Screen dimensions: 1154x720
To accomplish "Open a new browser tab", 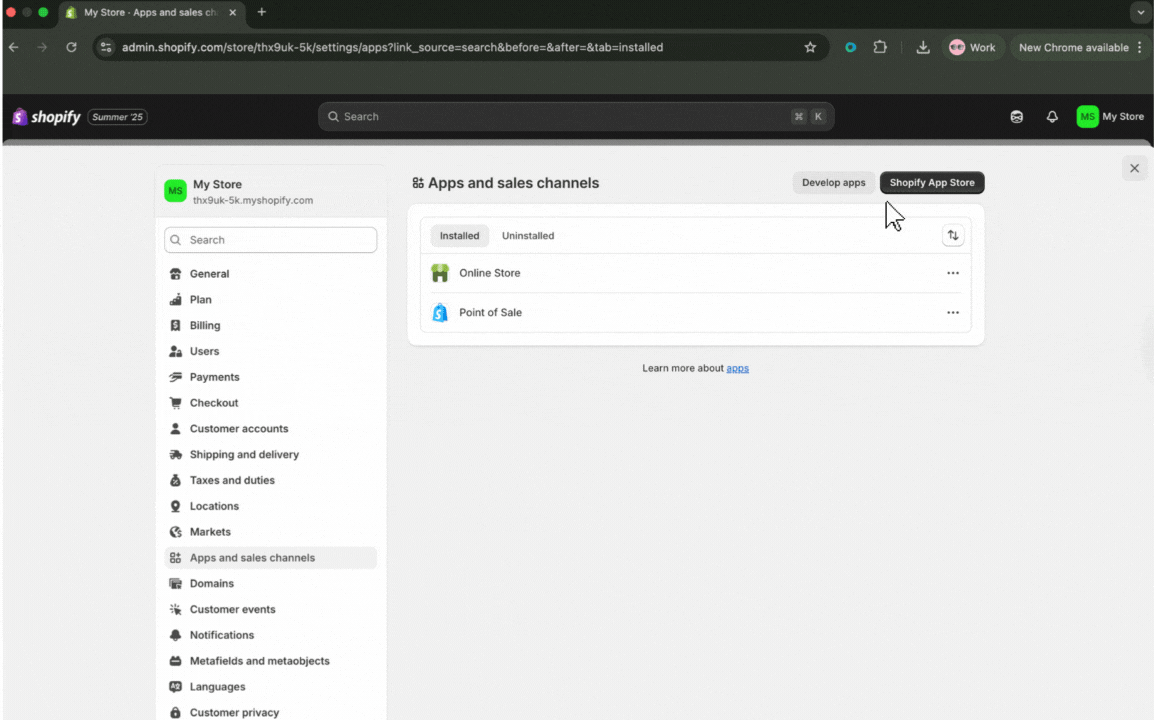I will 261,13.
